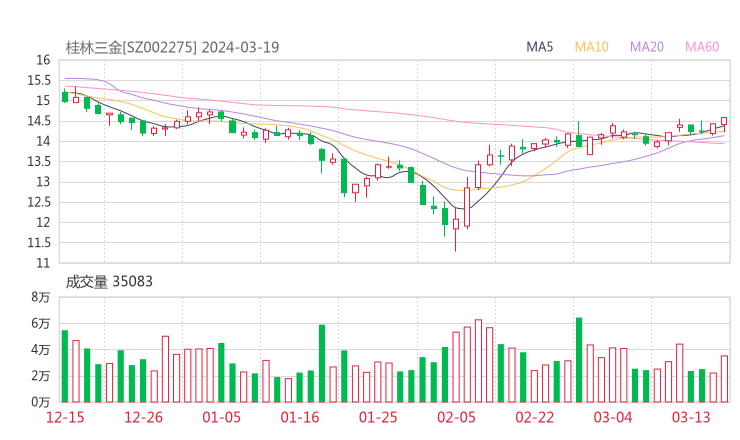The image size is (740, 440).
Task: Click the 01-05 date label
Action: pyautogui.click(x=221, y=417)
